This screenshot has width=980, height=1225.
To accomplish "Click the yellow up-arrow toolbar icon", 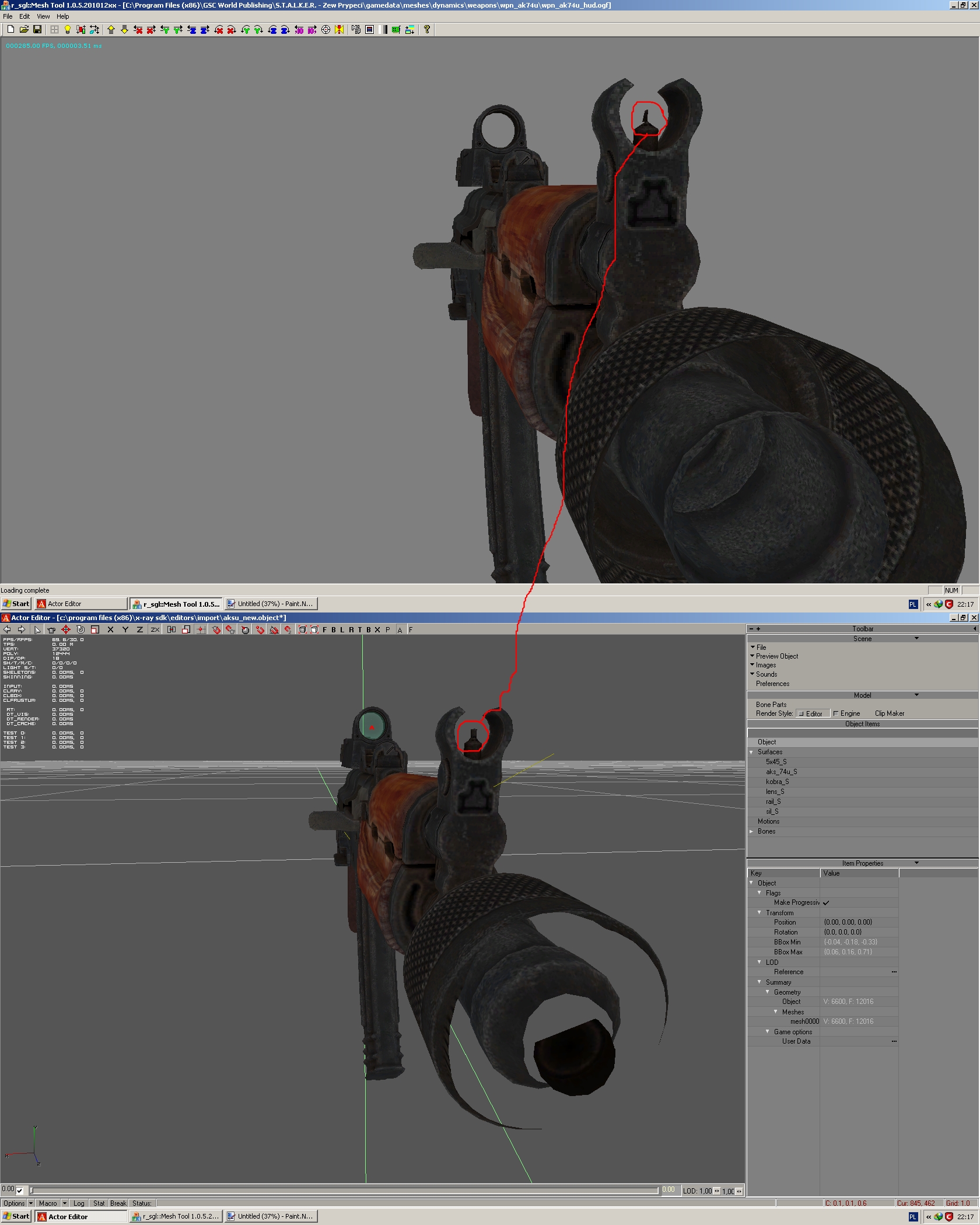I will [x=111, y=29].
